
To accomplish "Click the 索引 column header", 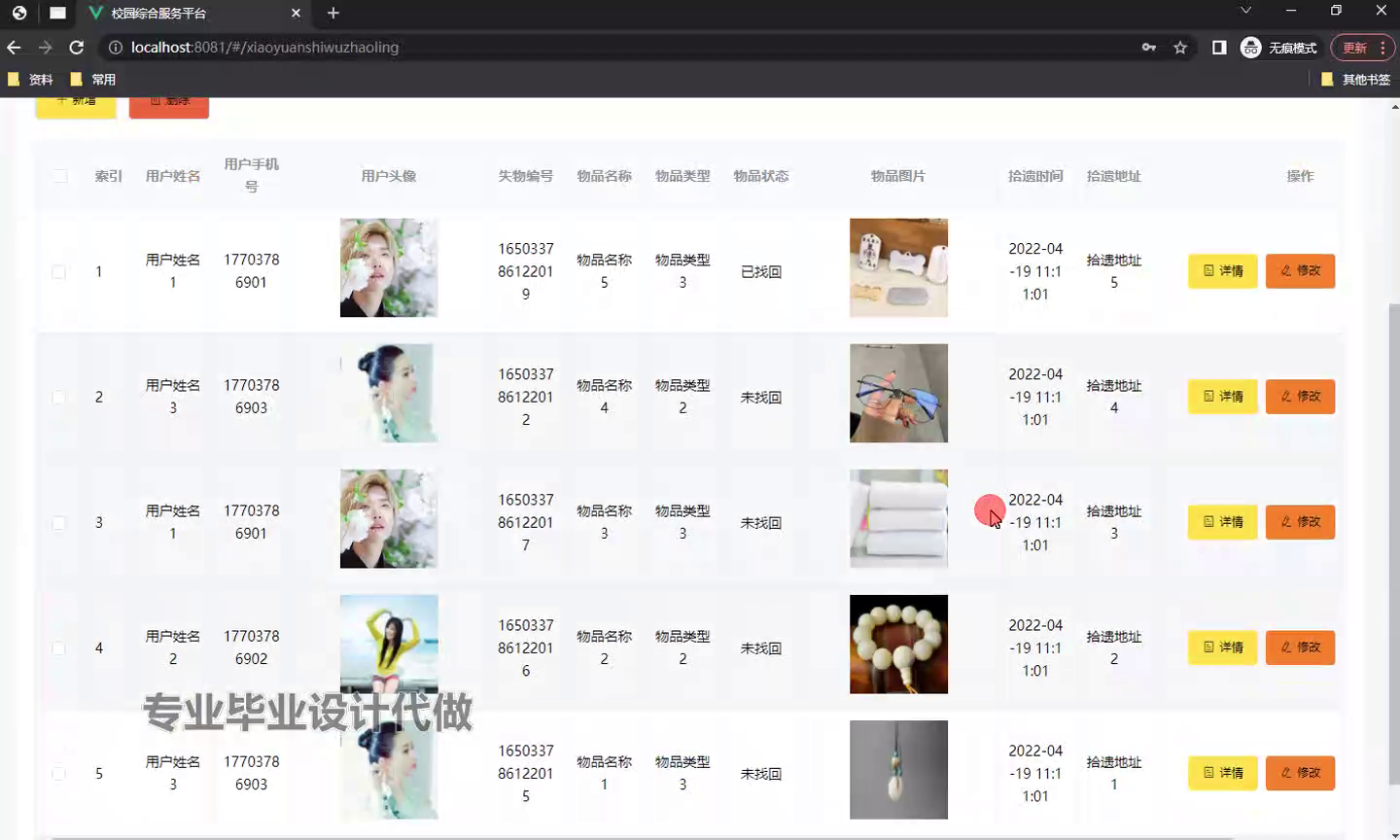I will tap(108, 176).
